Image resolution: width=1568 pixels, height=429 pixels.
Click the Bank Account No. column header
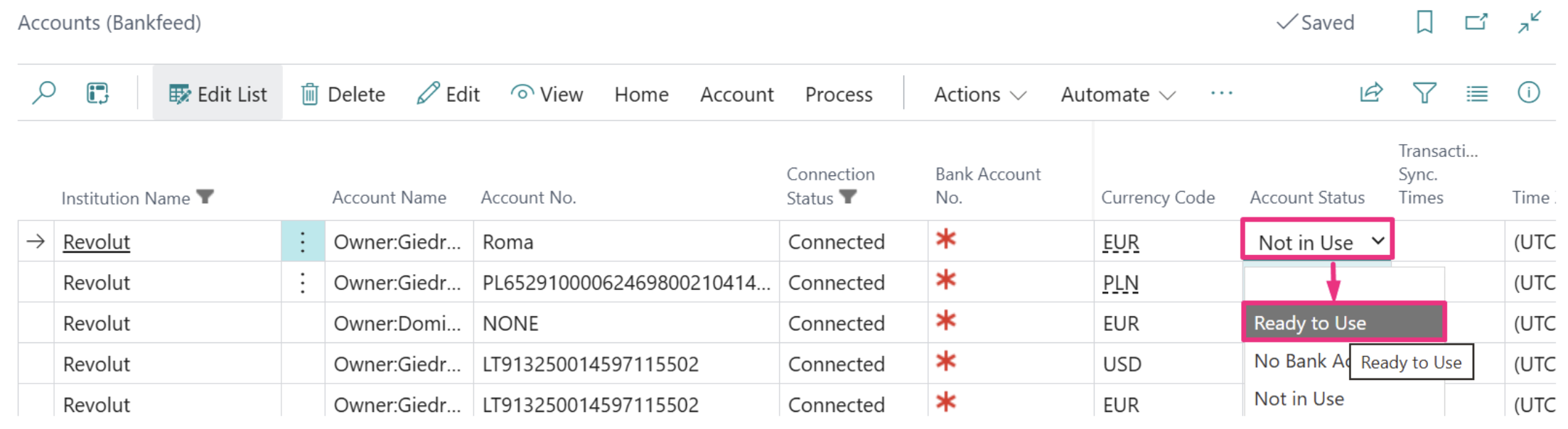[x=988, y=185]
